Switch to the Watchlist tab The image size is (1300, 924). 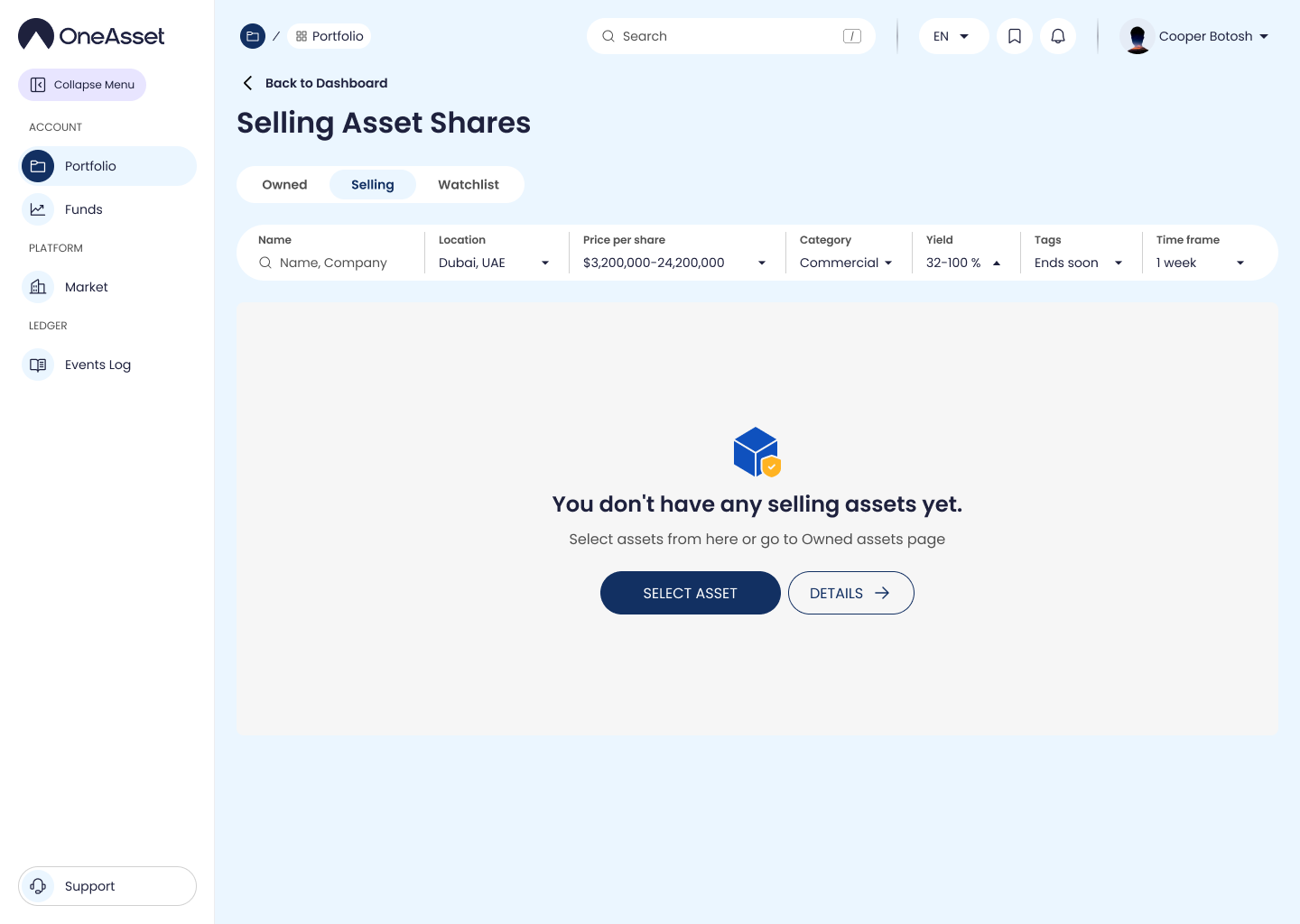click(x=468, y=184)
